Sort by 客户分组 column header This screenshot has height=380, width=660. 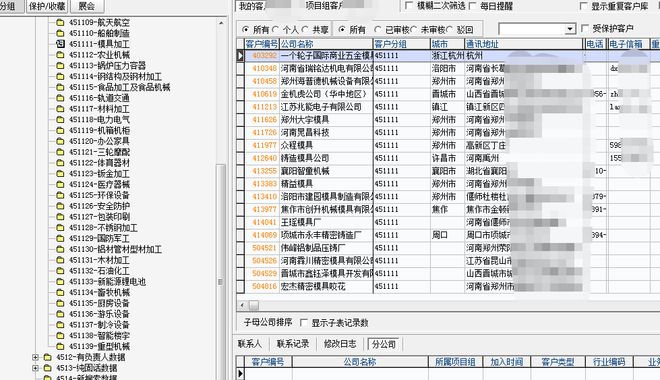tap(402, 44)
